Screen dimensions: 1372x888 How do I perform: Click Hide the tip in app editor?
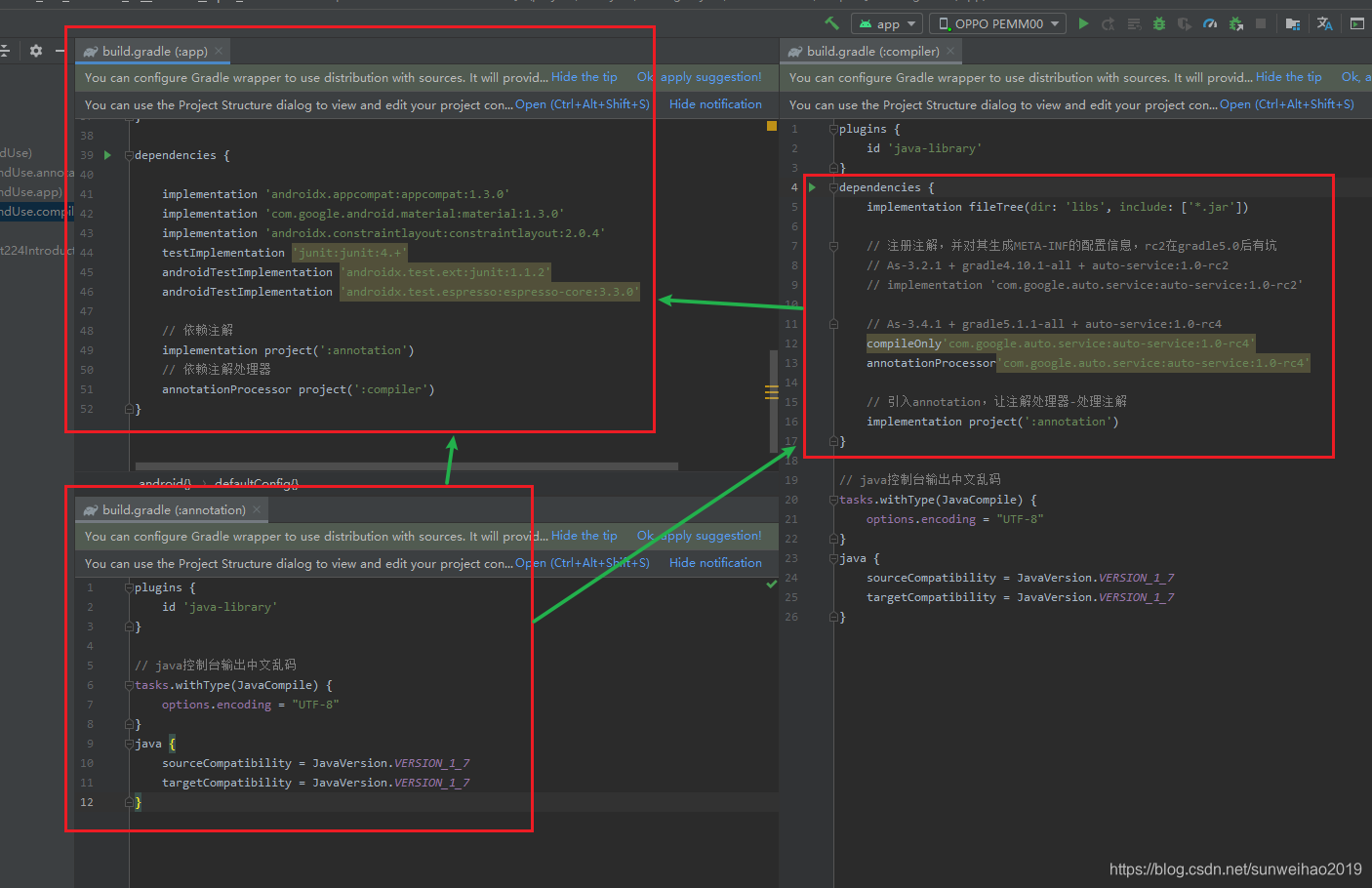coord(585,77)
